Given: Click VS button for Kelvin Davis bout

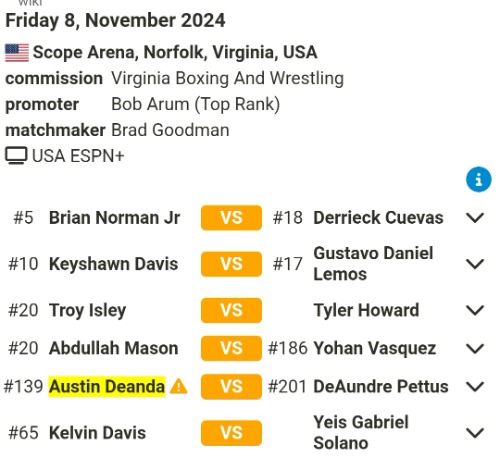Looking at the screenshot, I should click(231, 433).
